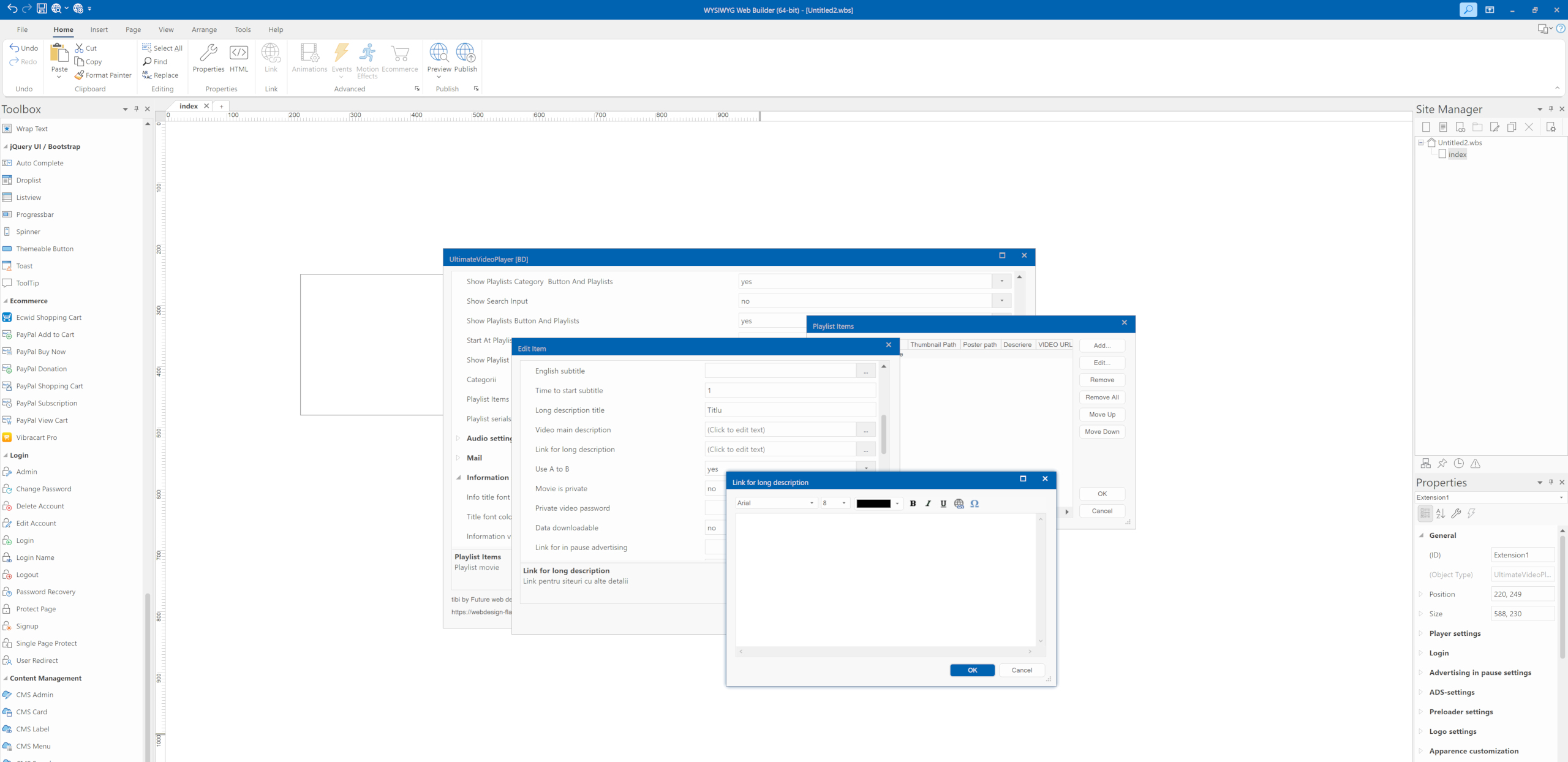Image resolution: width=1568 pixels, height=762 pixels.
Task: Click Add... in Playlist Items dialog
Action: pyautogui.click(x=1102, y=345)
